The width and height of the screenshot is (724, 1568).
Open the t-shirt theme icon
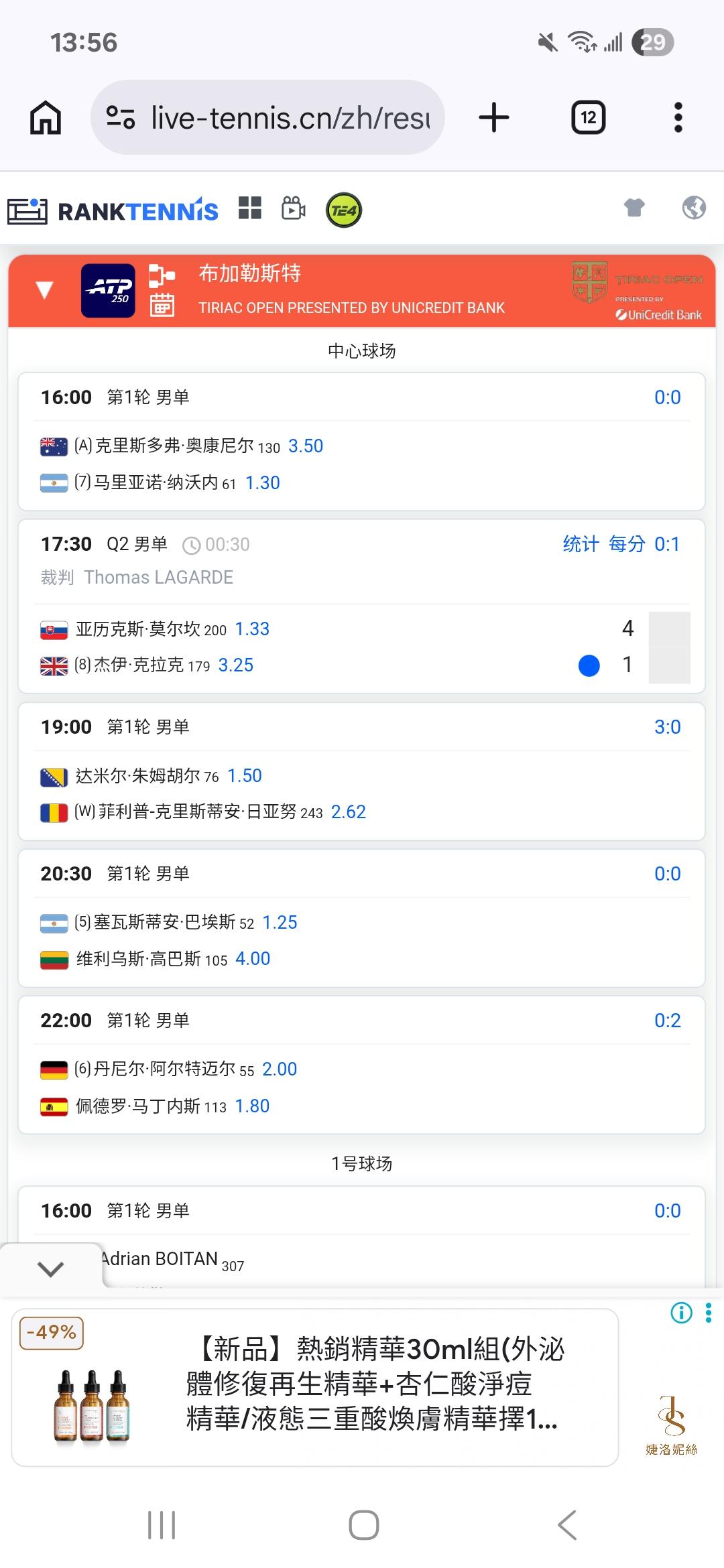634,208
